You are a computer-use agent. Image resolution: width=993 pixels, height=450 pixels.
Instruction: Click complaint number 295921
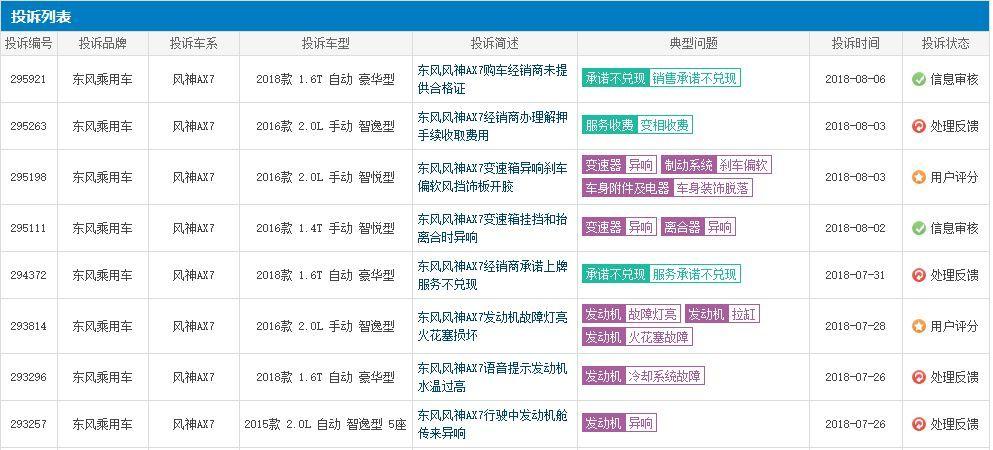[28, 79]
